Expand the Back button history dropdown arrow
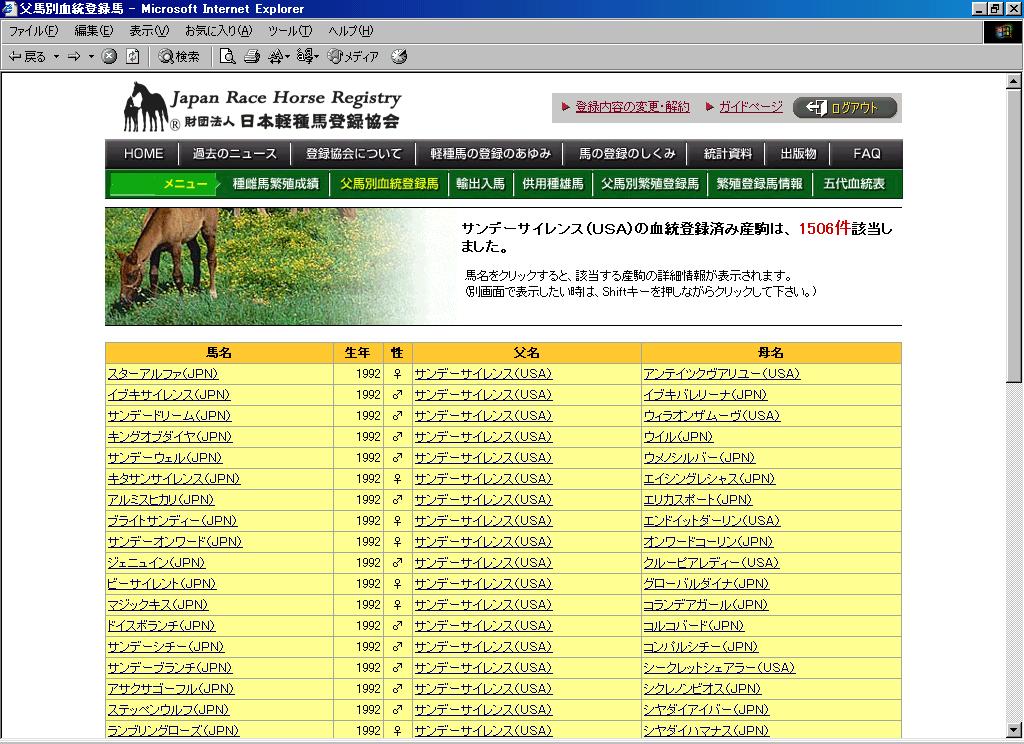 click(56, 57)
